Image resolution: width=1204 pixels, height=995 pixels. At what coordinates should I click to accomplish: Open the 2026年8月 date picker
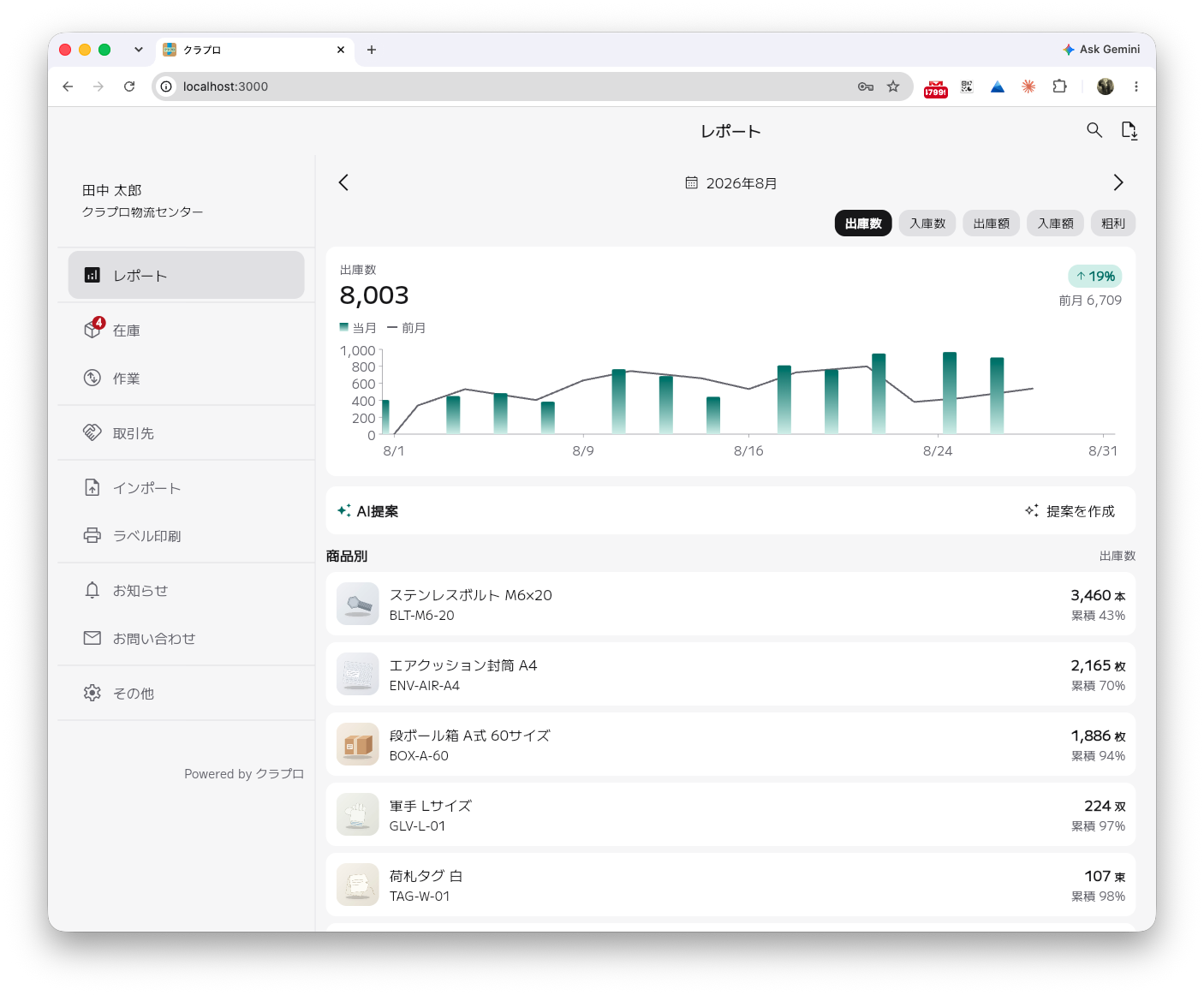pos(731,183)
